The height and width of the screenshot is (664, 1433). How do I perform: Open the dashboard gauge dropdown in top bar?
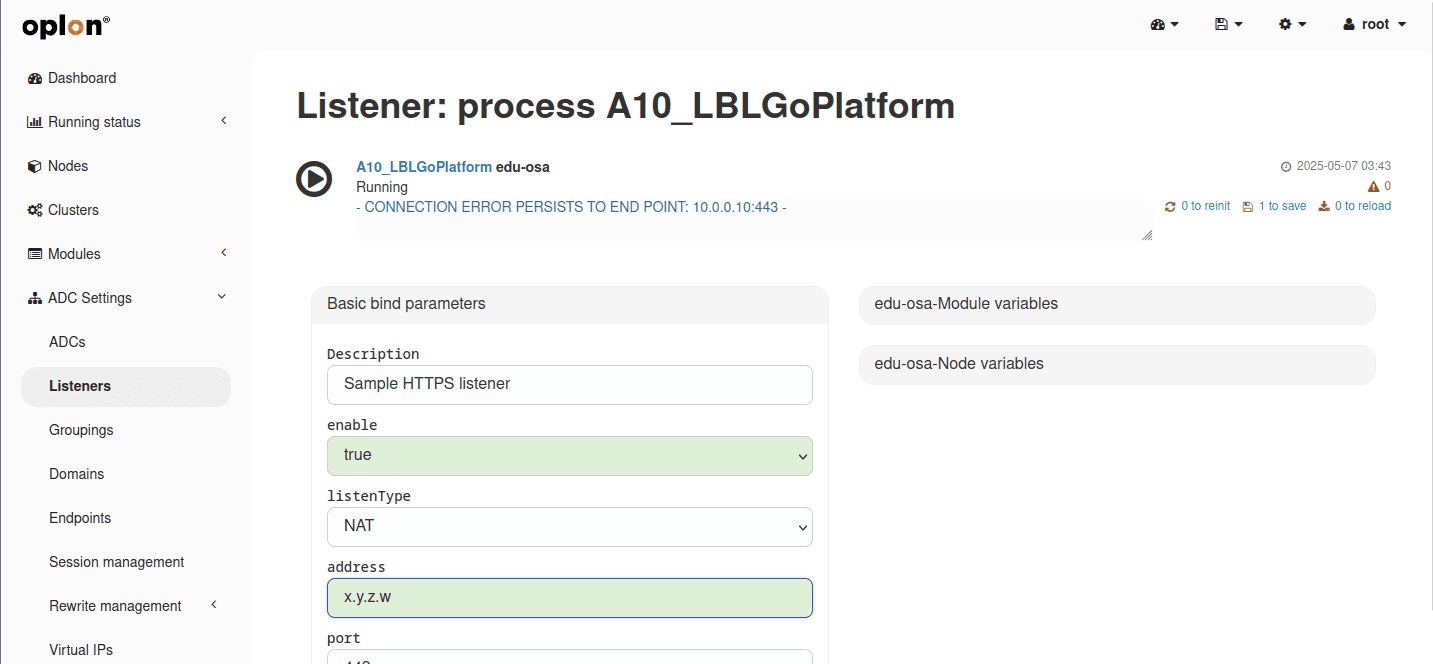click(1165, 24)
